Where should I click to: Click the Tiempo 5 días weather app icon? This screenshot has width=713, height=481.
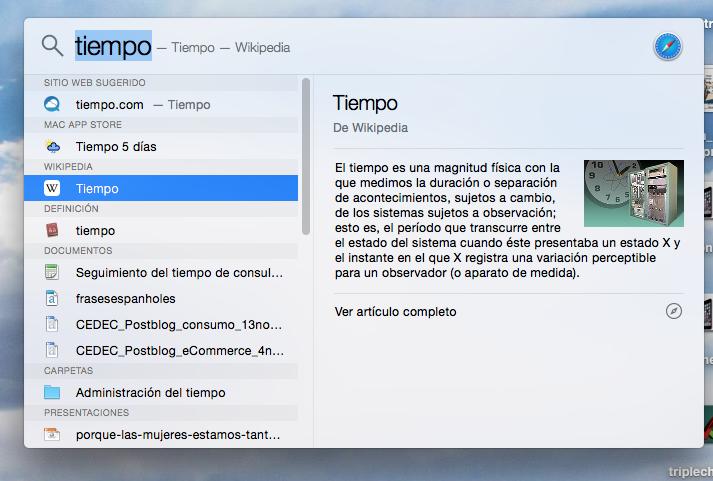tap(53, 146)
